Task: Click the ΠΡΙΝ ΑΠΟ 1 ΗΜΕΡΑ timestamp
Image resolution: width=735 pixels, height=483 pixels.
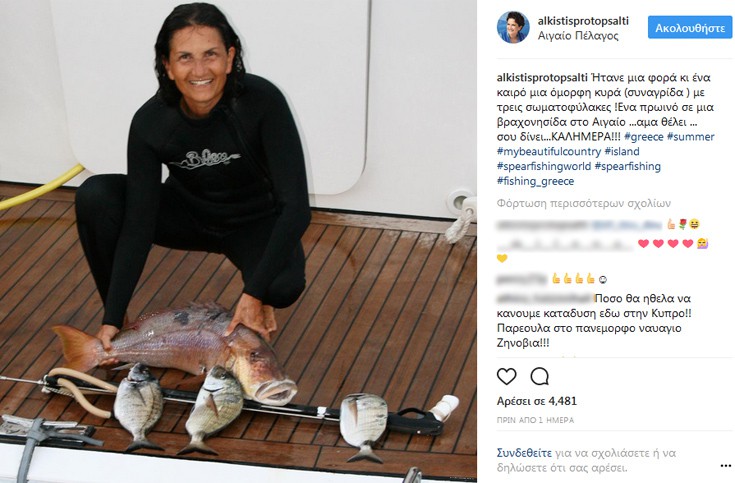Action: (535, 420)
